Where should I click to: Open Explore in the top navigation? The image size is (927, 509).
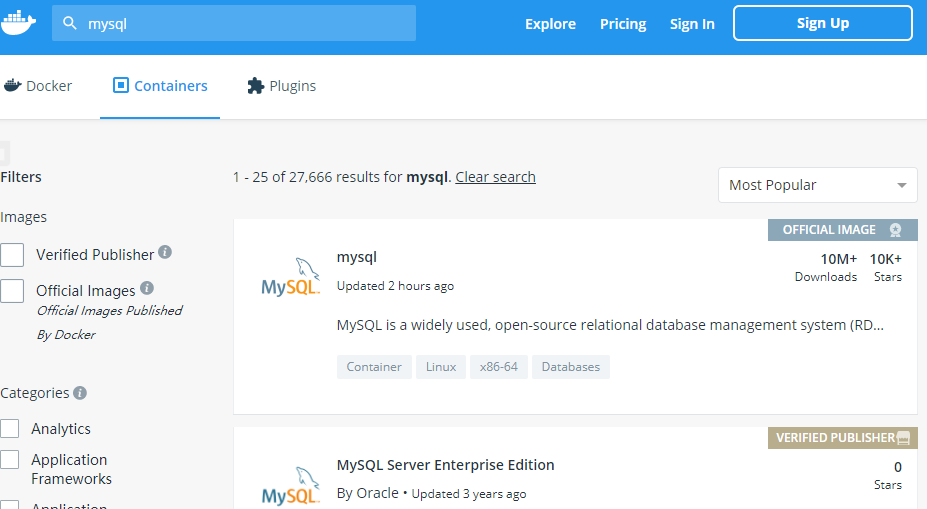tap(550, 24)
